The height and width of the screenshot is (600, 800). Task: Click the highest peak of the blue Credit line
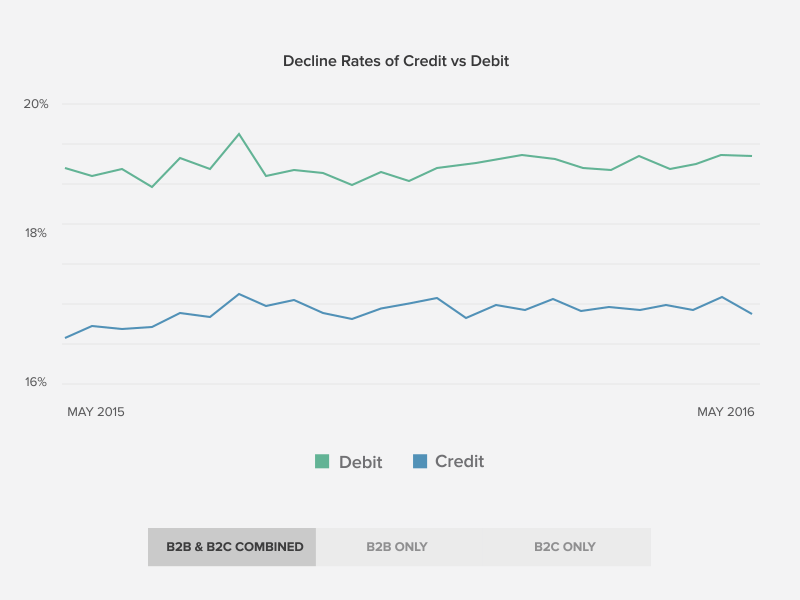[x=238, y=294]
